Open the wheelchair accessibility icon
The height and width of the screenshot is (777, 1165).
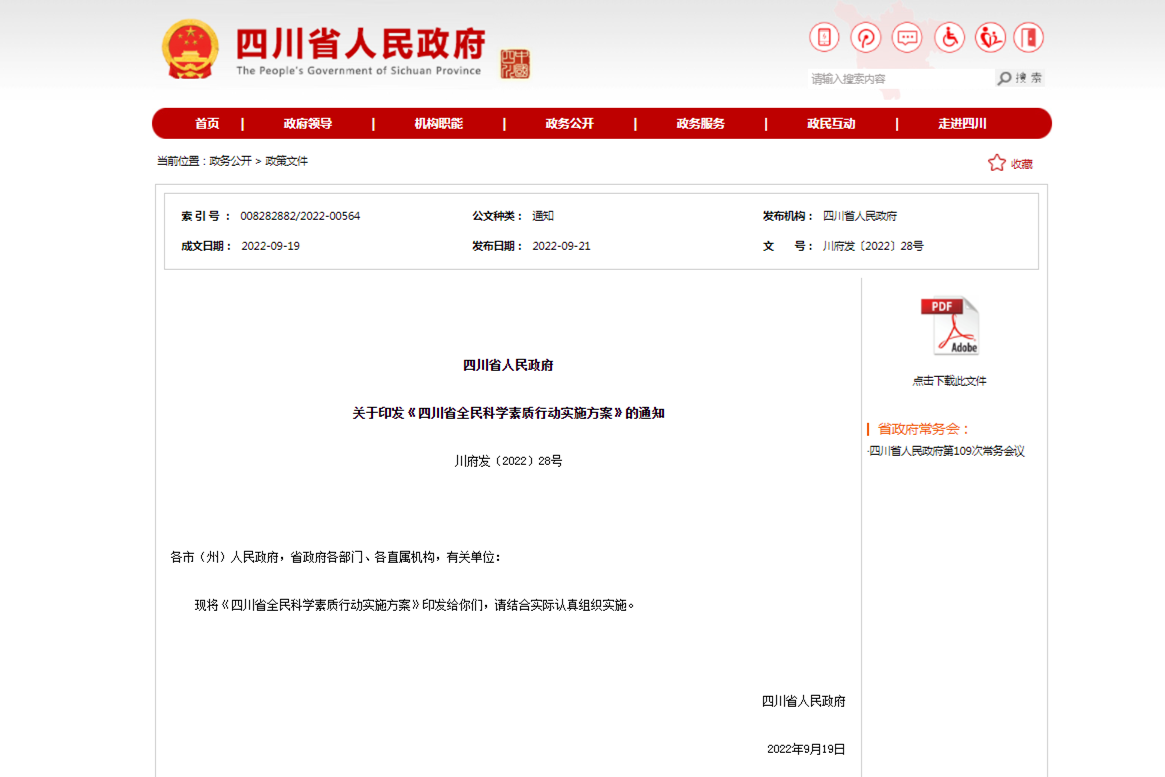click(949, 37)
